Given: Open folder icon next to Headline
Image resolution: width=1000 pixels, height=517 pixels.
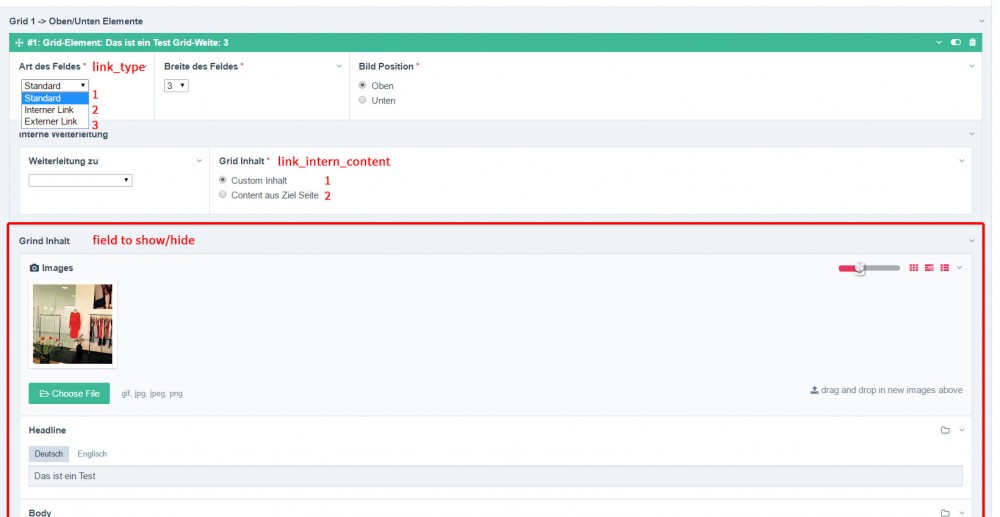Looking at the screenshot, I should coord(945,430).
